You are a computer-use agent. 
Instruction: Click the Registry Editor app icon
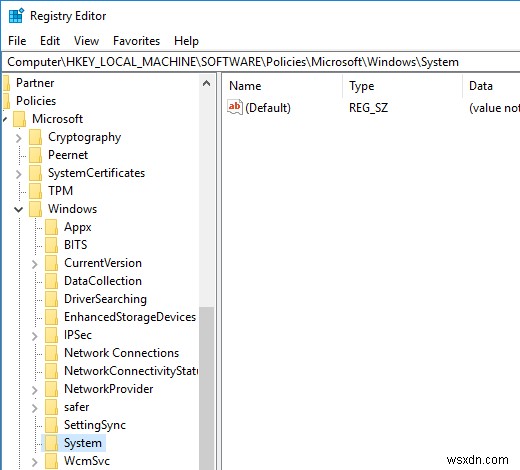click(16, 16)
